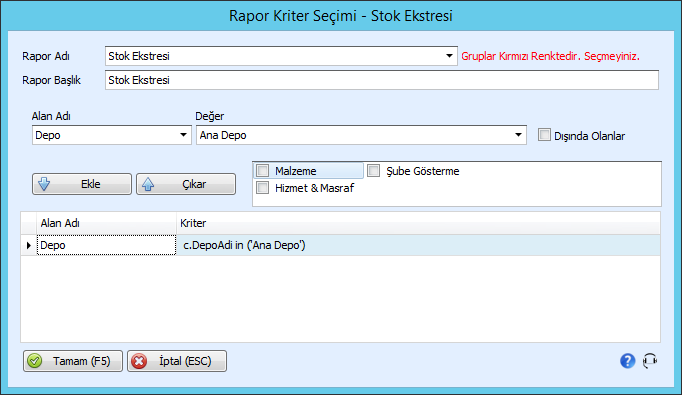Image resolution: width=682 pixels, height=395 pixels.
Task: Click the Ekle add button
Action: pyautogui.click(x=82, y=184)
